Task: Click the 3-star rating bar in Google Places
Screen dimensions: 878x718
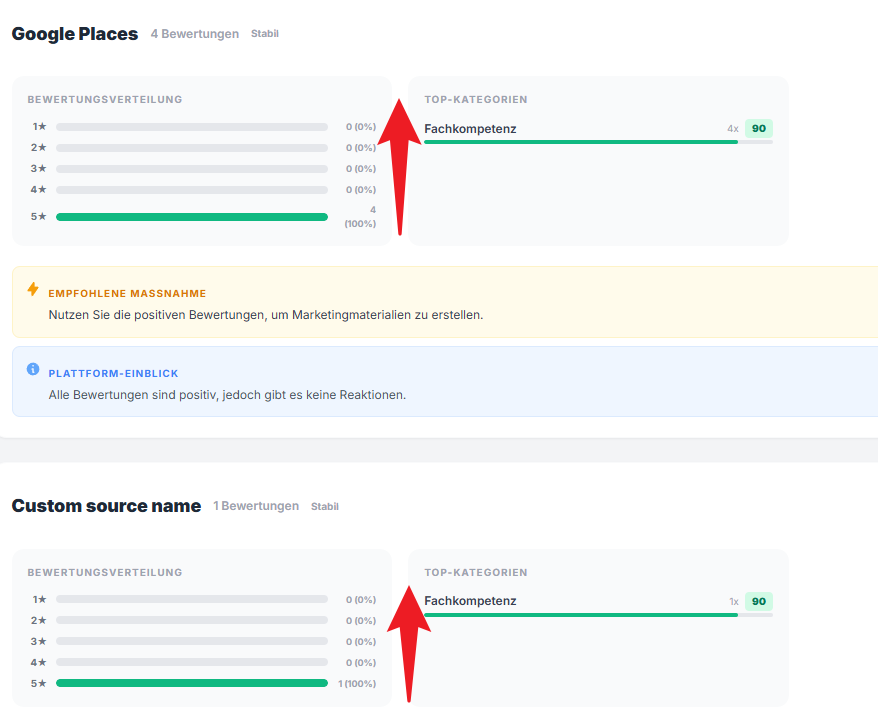Action: click(192, 169)
